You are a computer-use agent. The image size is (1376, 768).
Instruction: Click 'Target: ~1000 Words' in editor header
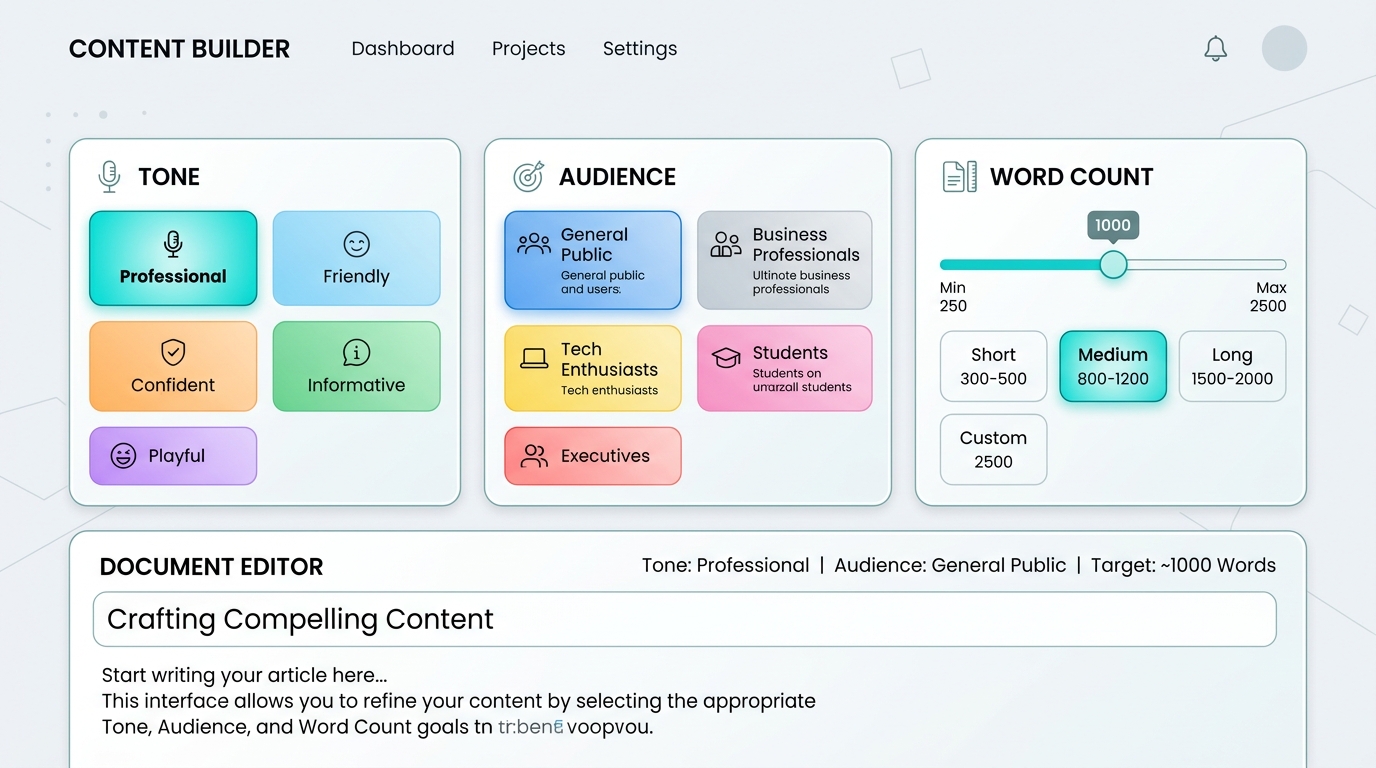[x=1183, y=565]
